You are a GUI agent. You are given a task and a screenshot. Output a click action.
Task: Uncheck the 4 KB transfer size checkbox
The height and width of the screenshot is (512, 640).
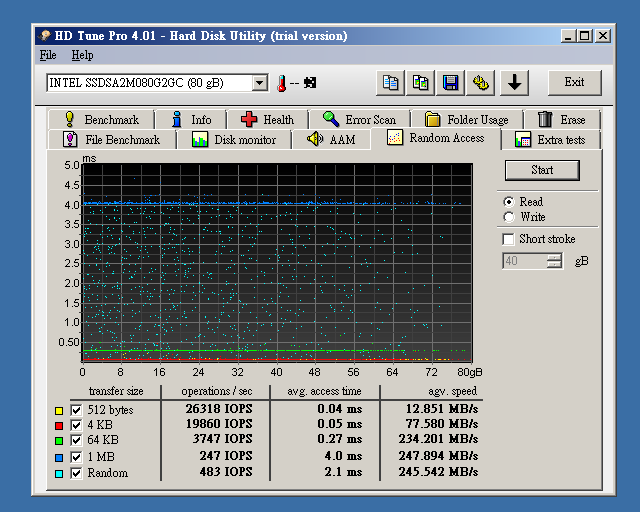[x=76, y=425]
